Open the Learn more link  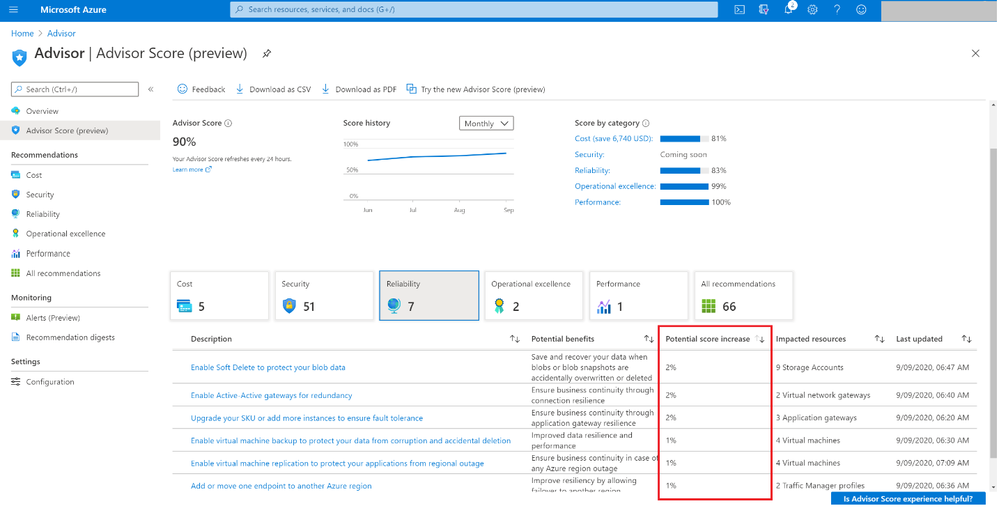(x=192, y=169)
